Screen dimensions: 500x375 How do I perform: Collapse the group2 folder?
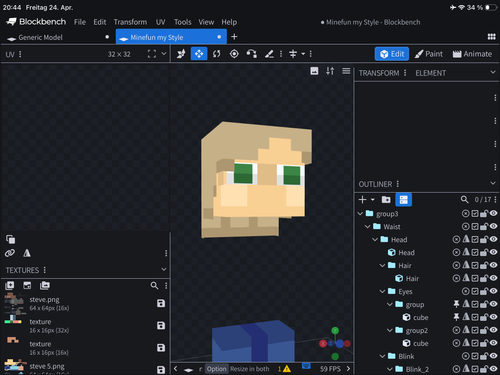click(390, 330)
